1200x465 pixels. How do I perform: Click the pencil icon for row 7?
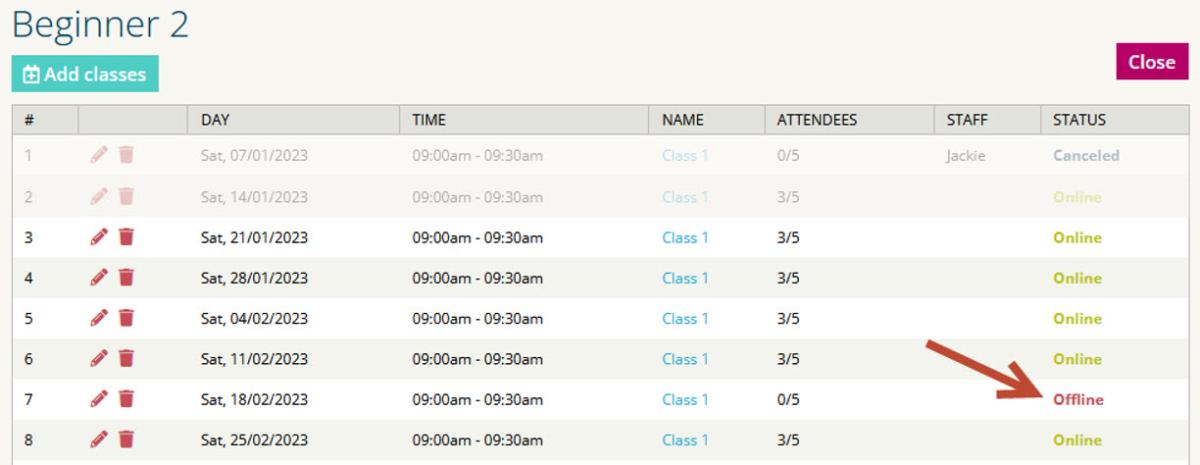click(x=98, y=399)
